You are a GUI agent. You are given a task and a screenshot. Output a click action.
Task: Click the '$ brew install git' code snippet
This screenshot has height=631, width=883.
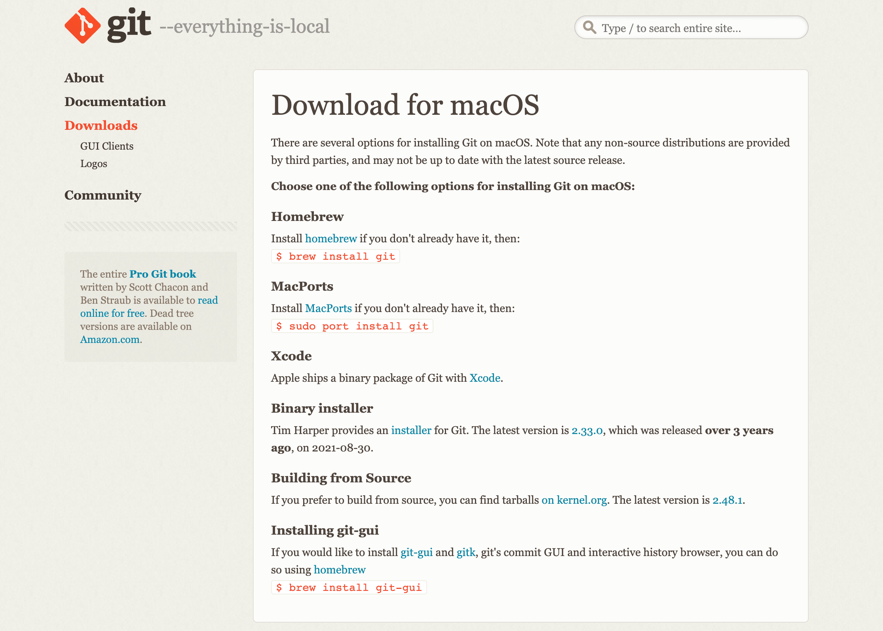[x=335, y=256]
